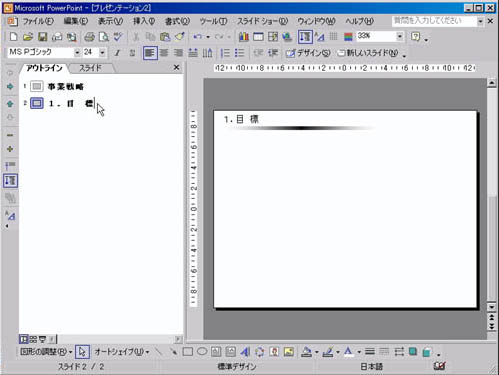The height and width of the screenshot is (375, 499).
Task: Click the Save icon in toolbar
Action: pos(42,37)
